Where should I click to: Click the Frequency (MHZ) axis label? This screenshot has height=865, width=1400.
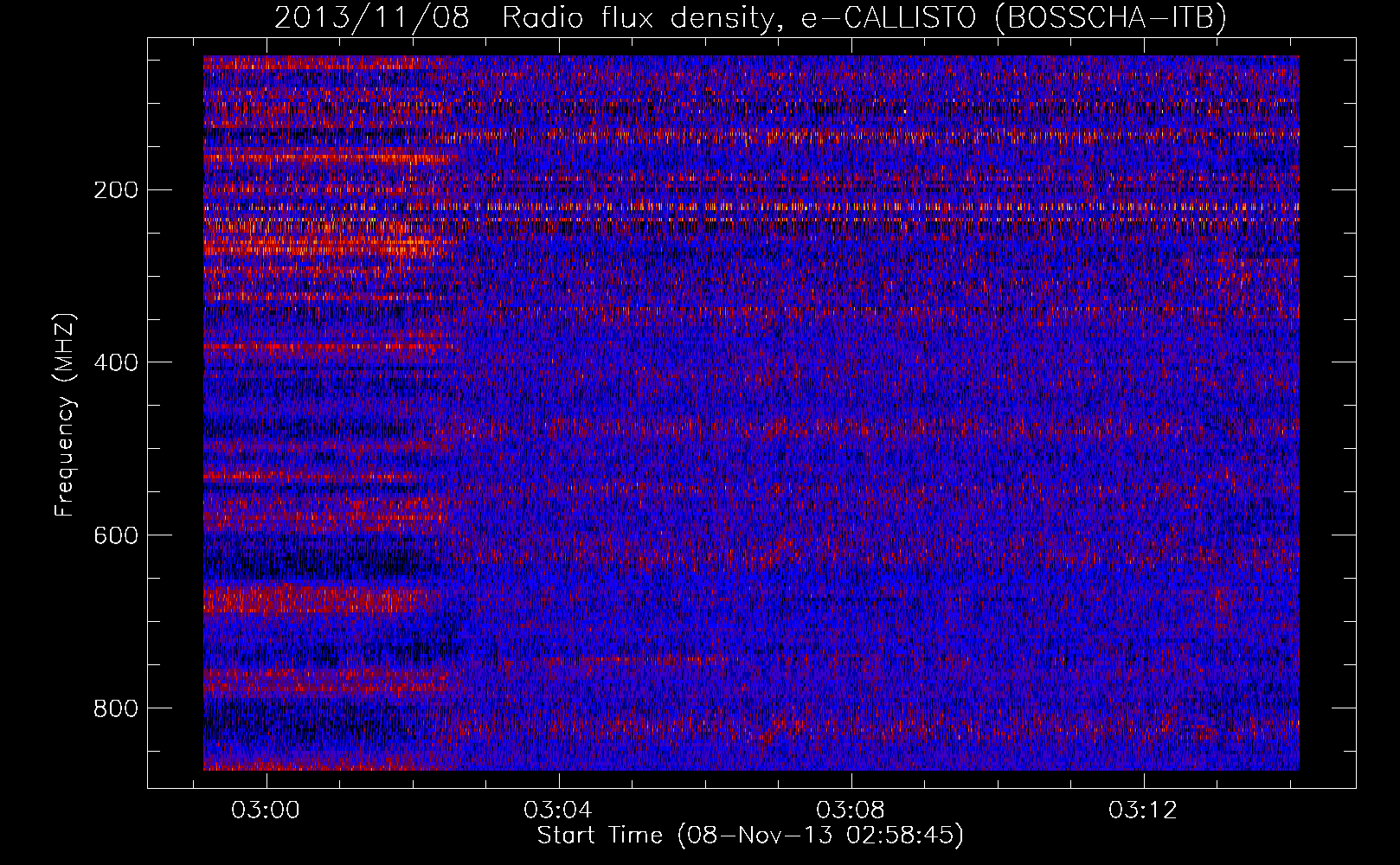pos(66,415)
